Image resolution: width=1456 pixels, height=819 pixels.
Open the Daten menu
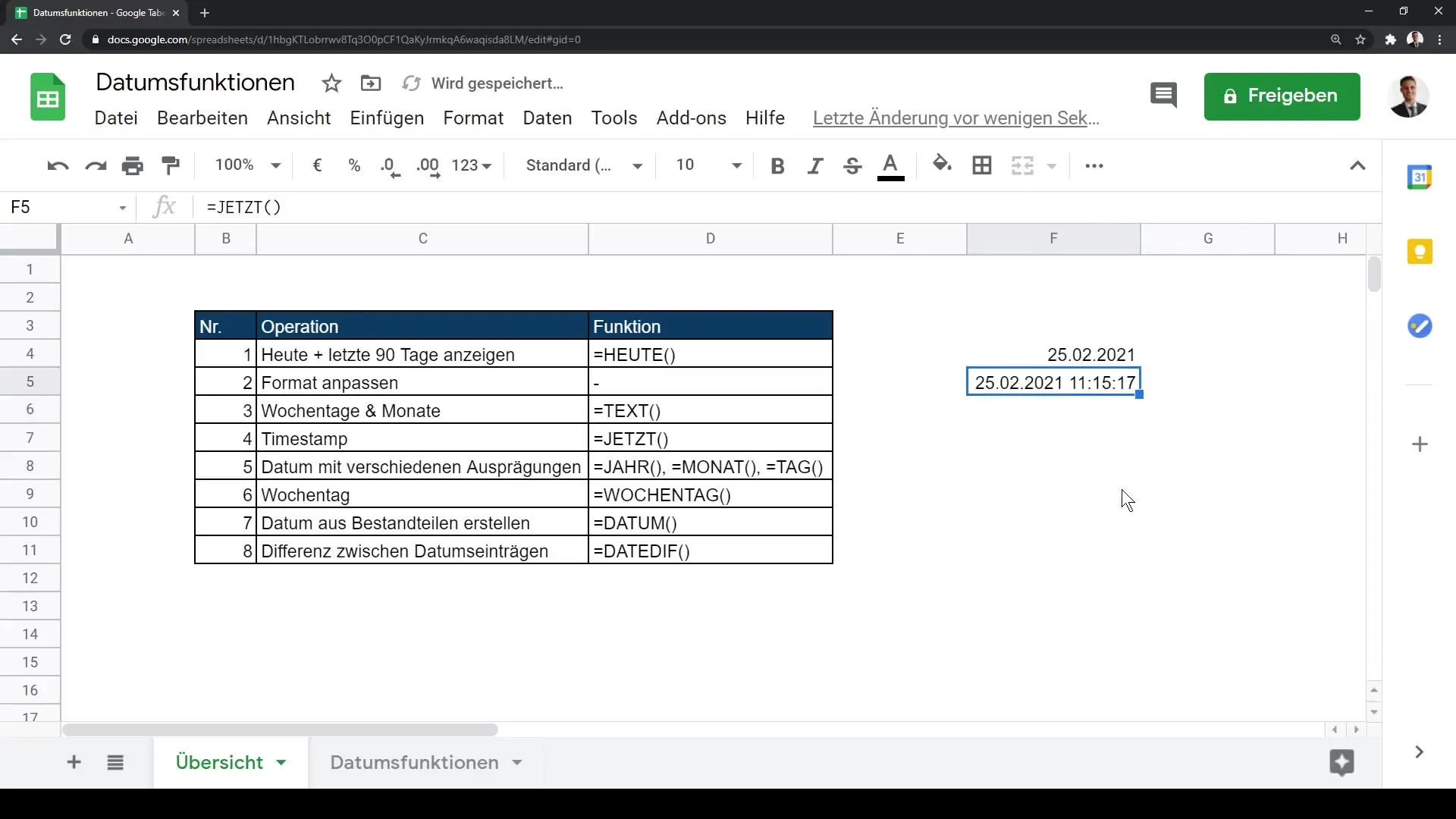(x=548, y=118)
